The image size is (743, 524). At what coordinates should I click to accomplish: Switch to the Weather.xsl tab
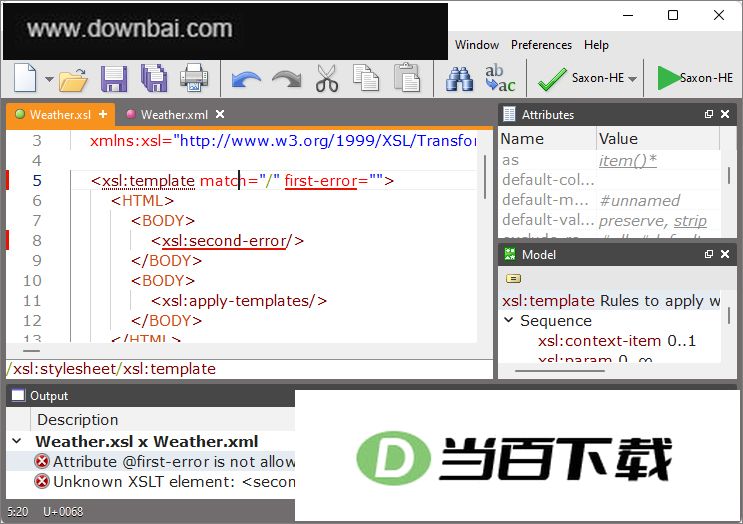click(60, 115)
